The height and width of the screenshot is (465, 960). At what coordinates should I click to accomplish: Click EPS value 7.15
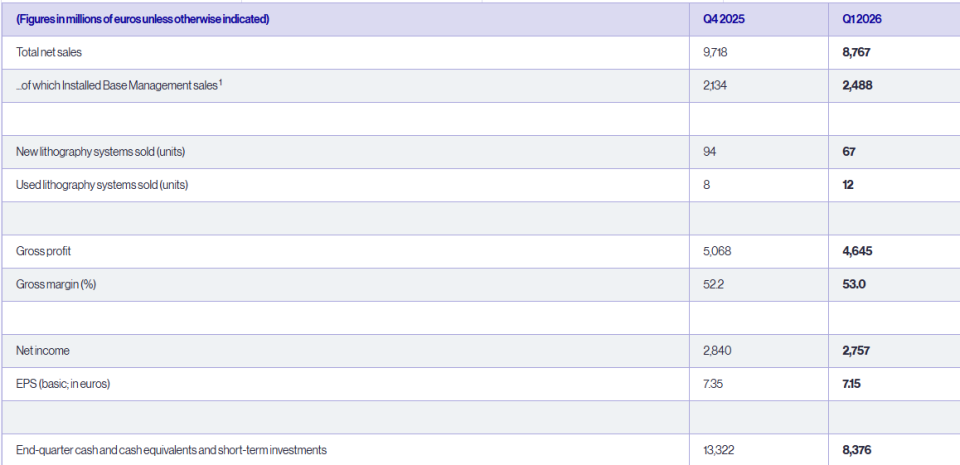click(852, 384)
